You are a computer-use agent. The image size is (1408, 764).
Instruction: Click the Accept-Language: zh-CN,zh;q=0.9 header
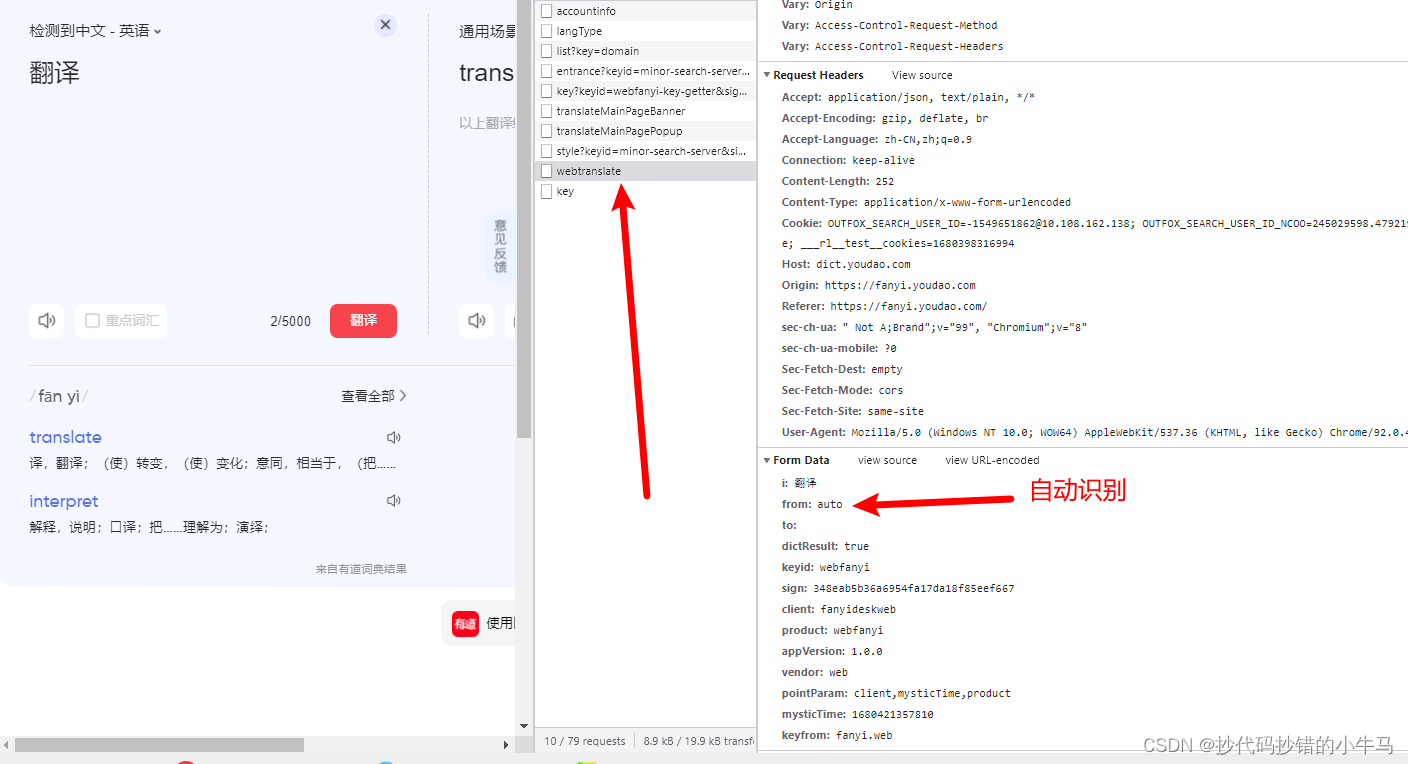pos(877,139)
